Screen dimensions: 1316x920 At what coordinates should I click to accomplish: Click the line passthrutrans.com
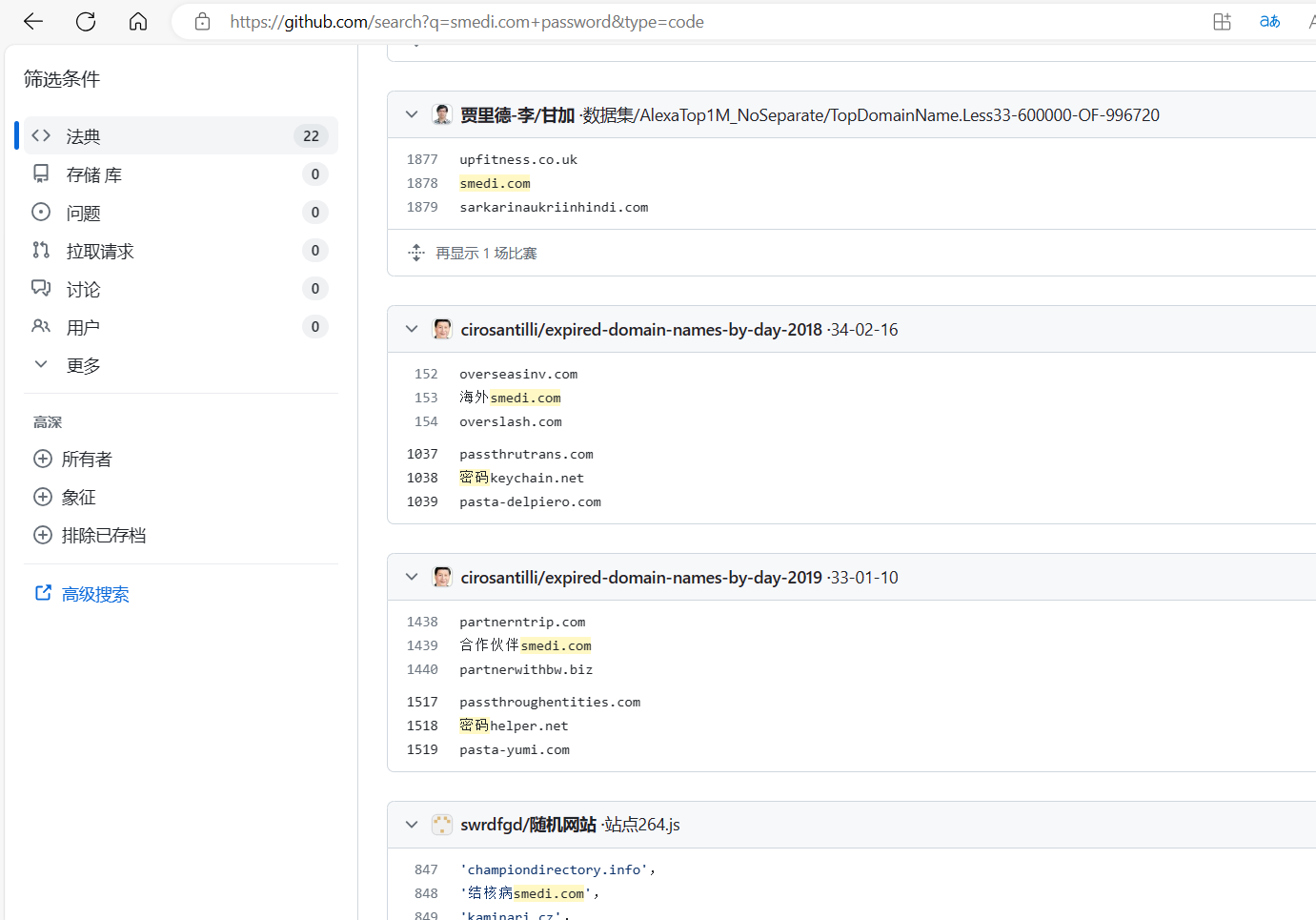click(x=526, y=454)
